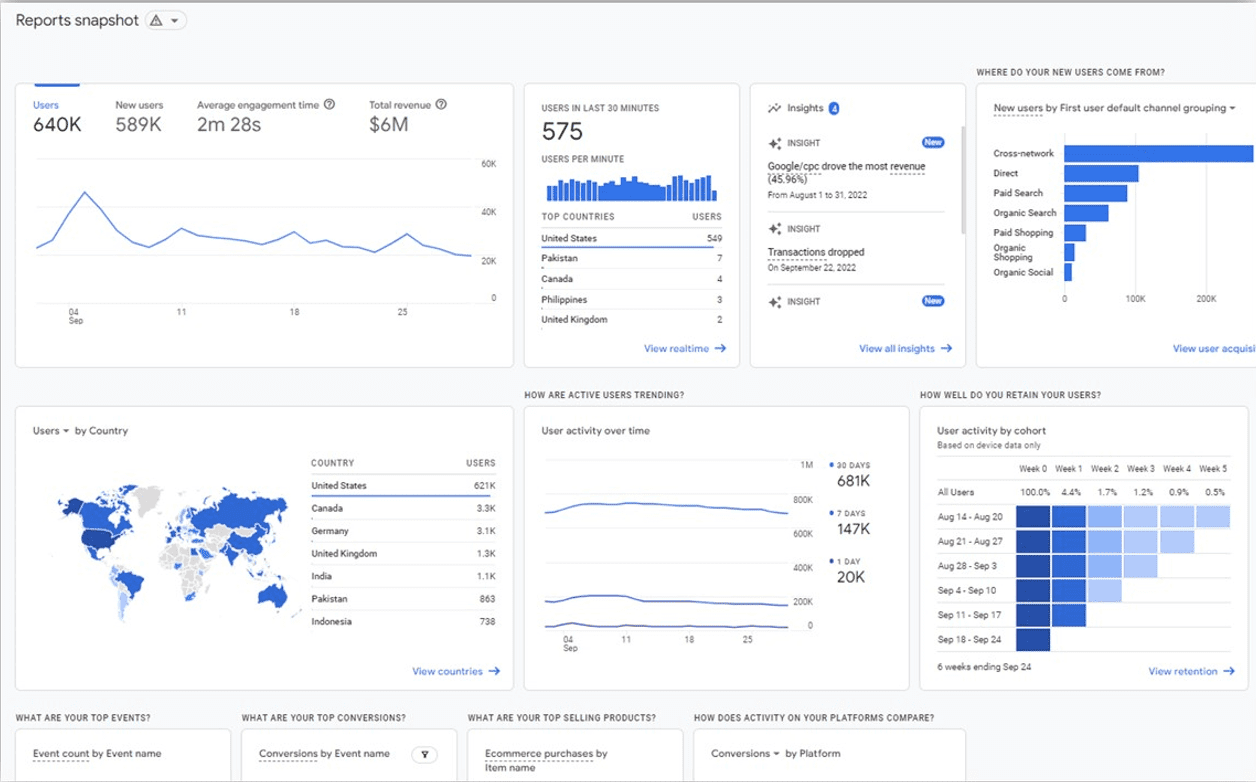Click help icon next to Total revenue
The width and height of the screenshot is (1256, 782).
coord(441,105)
